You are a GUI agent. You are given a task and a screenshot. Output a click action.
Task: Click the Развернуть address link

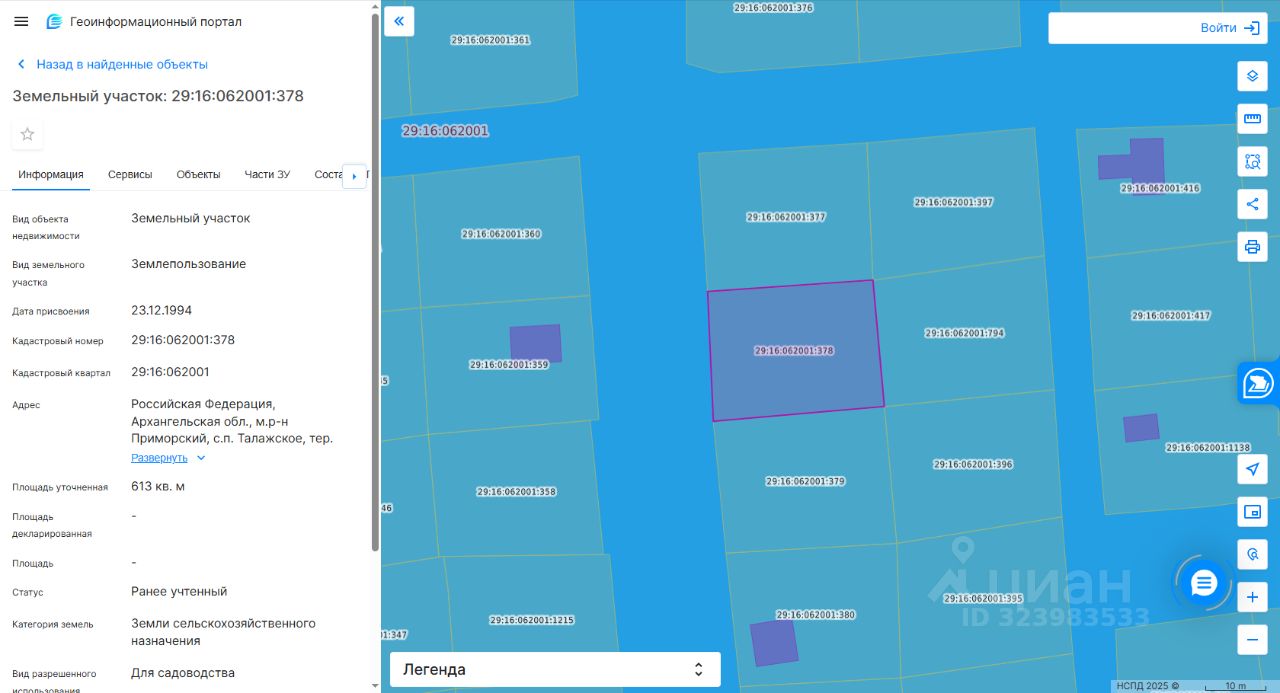159,458
